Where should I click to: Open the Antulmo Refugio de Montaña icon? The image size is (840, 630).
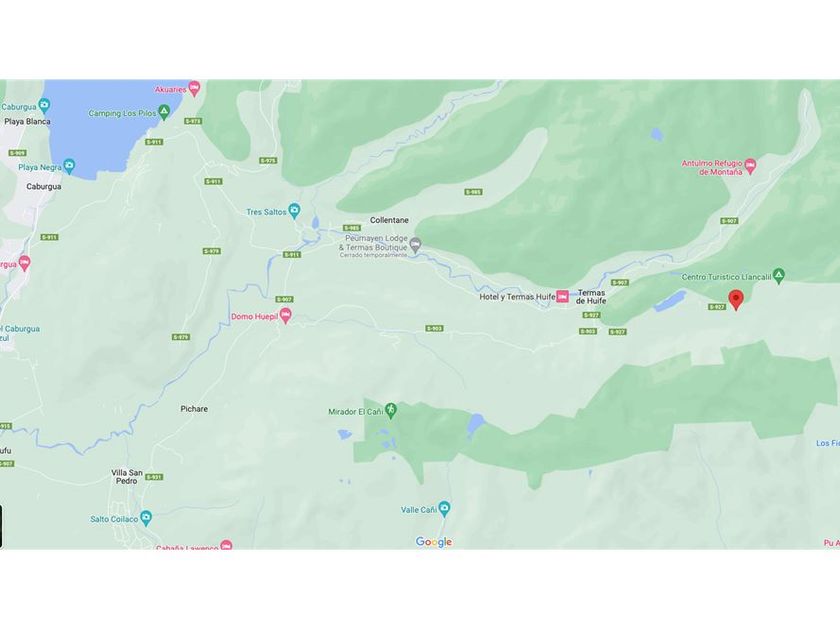[x=750, y=166]
